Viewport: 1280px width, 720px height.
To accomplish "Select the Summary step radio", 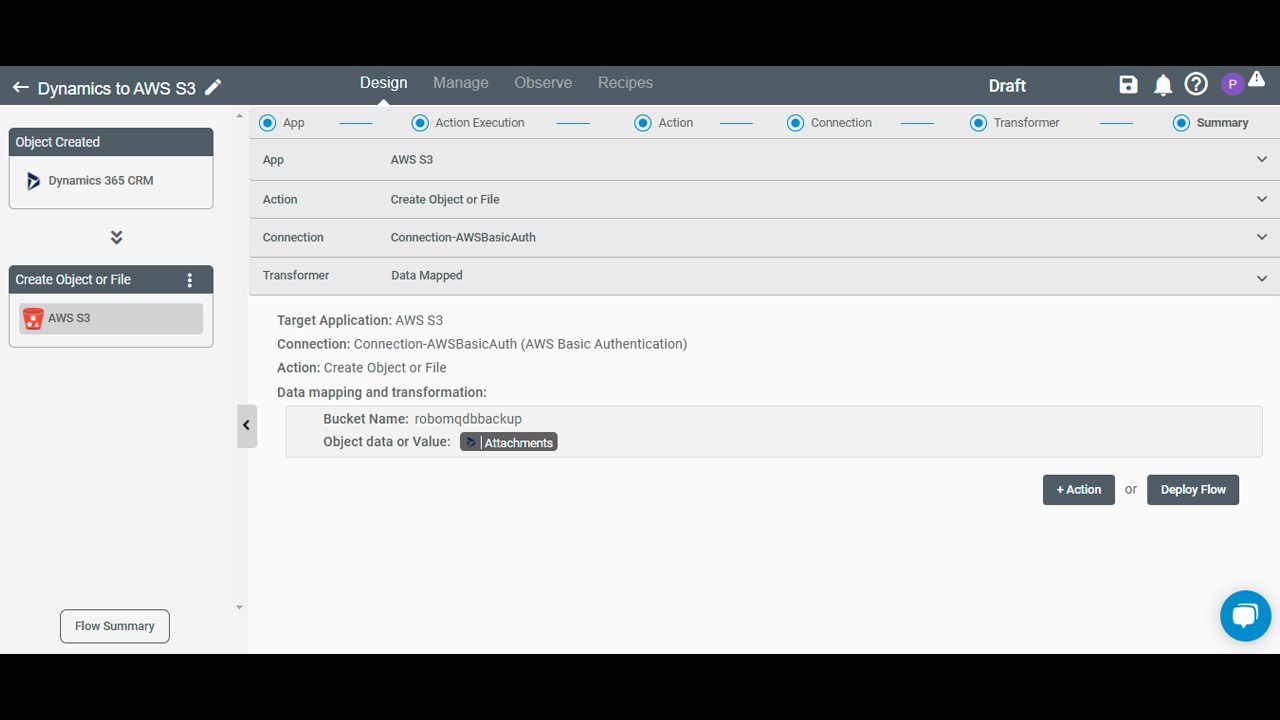I will pyautogui.click(x=1181, y=123).
